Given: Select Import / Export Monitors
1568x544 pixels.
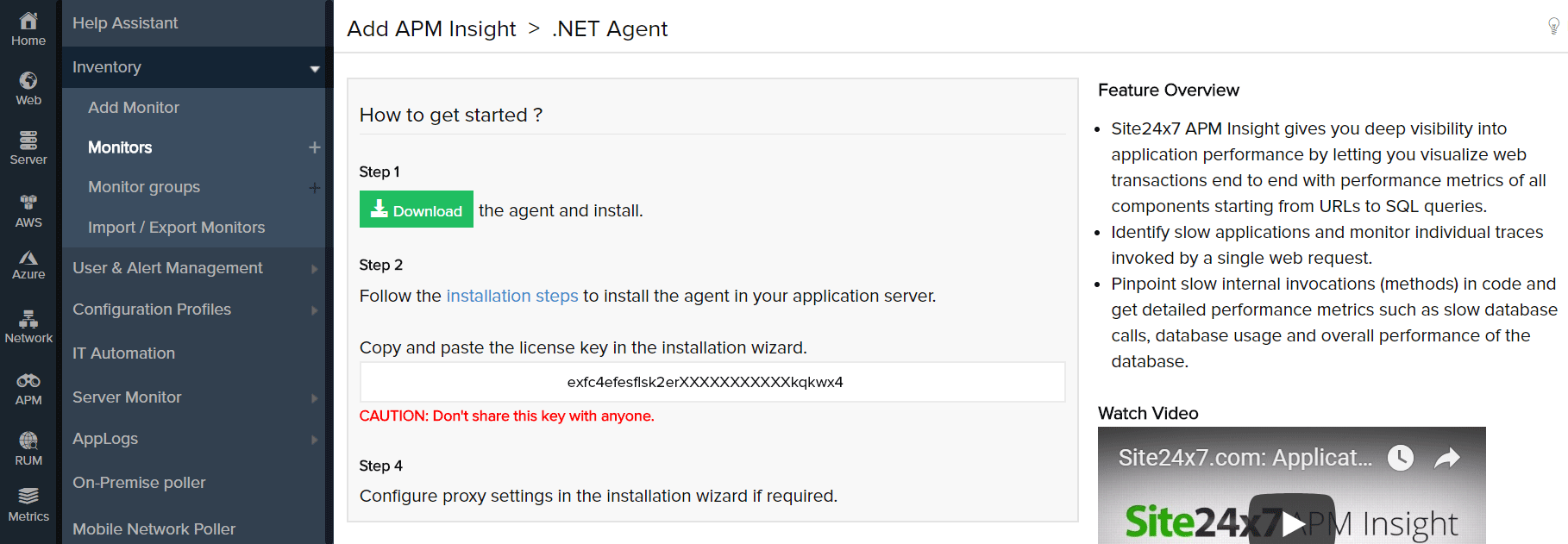Looking at the screenshot, I should pyautogui.click(x=176, y=227).
